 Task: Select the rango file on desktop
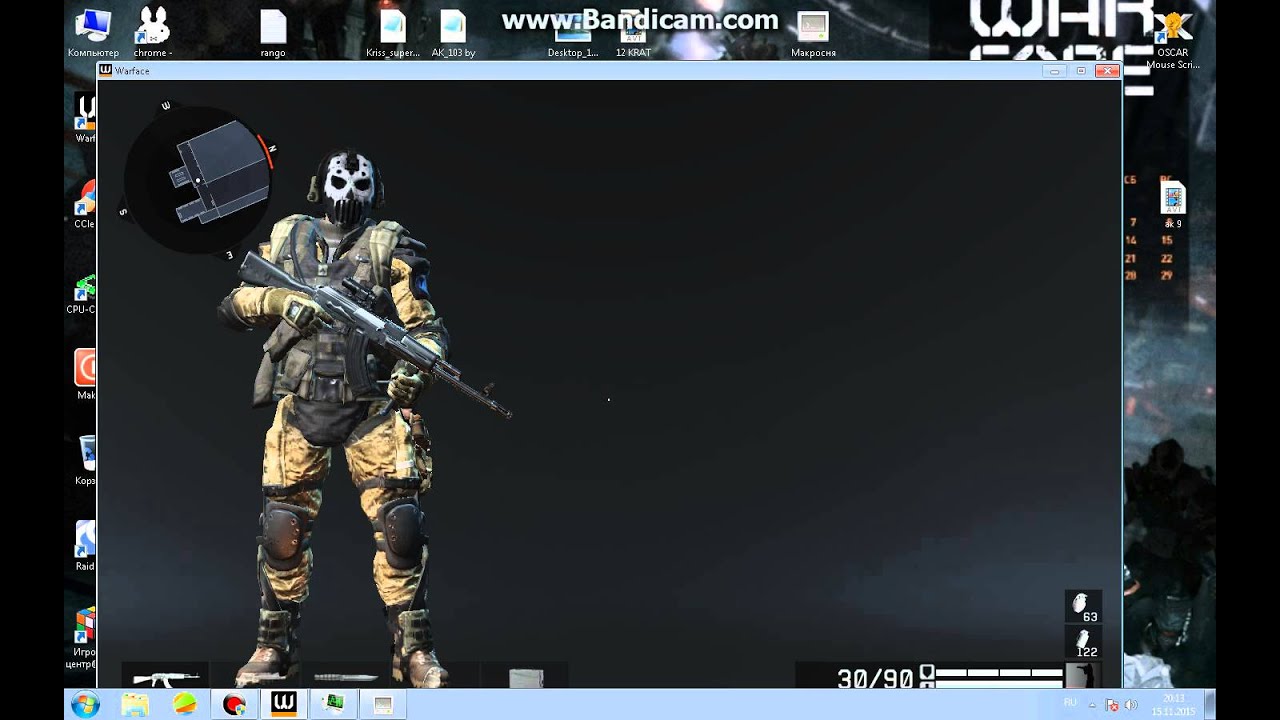273,33
